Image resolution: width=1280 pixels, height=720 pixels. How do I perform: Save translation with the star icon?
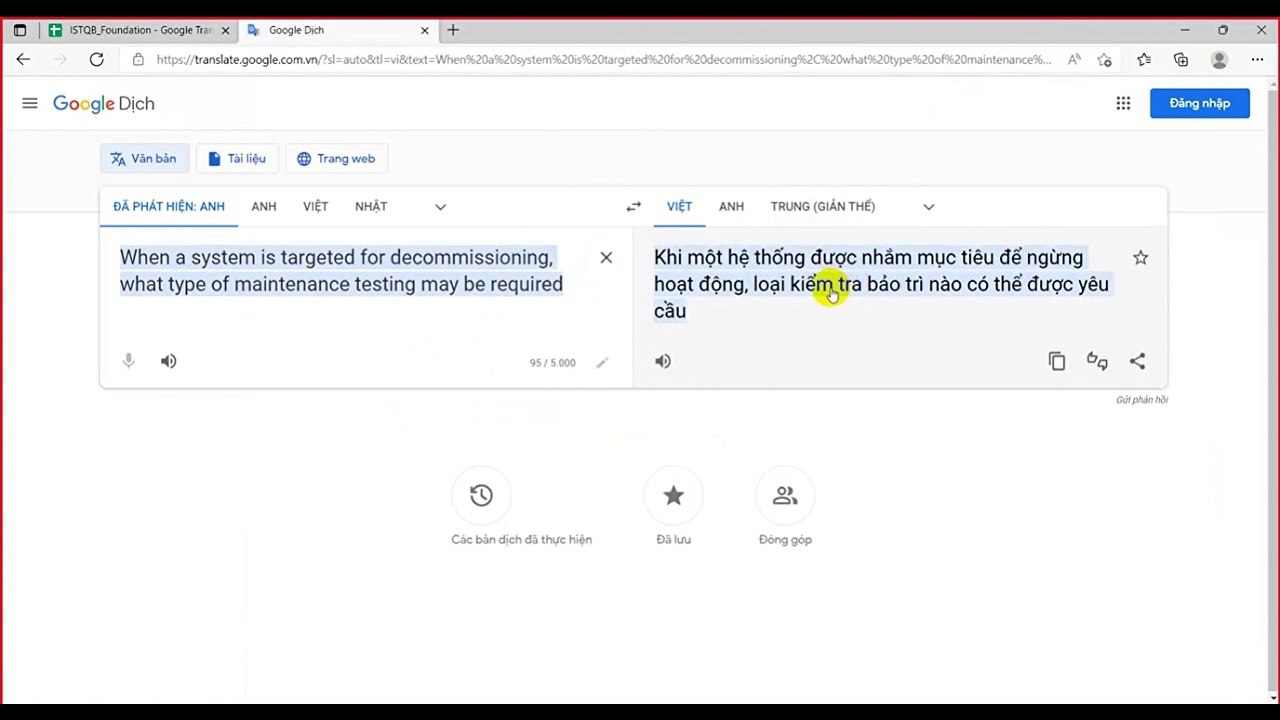tap(1140, 258)
